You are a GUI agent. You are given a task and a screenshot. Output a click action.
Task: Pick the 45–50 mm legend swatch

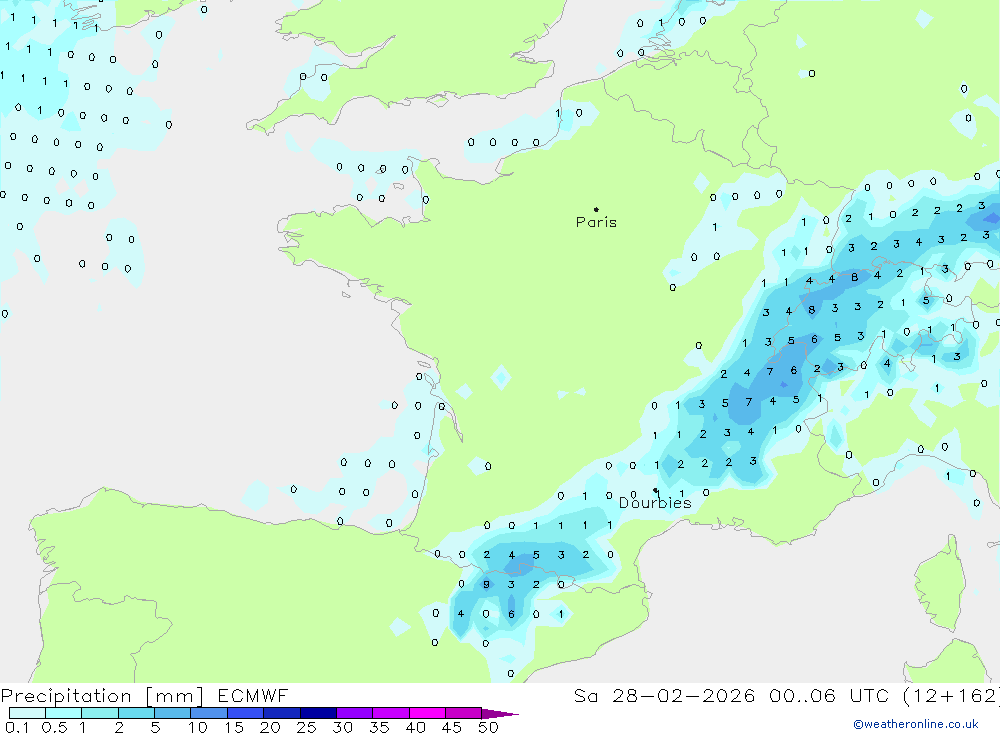[x=464, y=713]
